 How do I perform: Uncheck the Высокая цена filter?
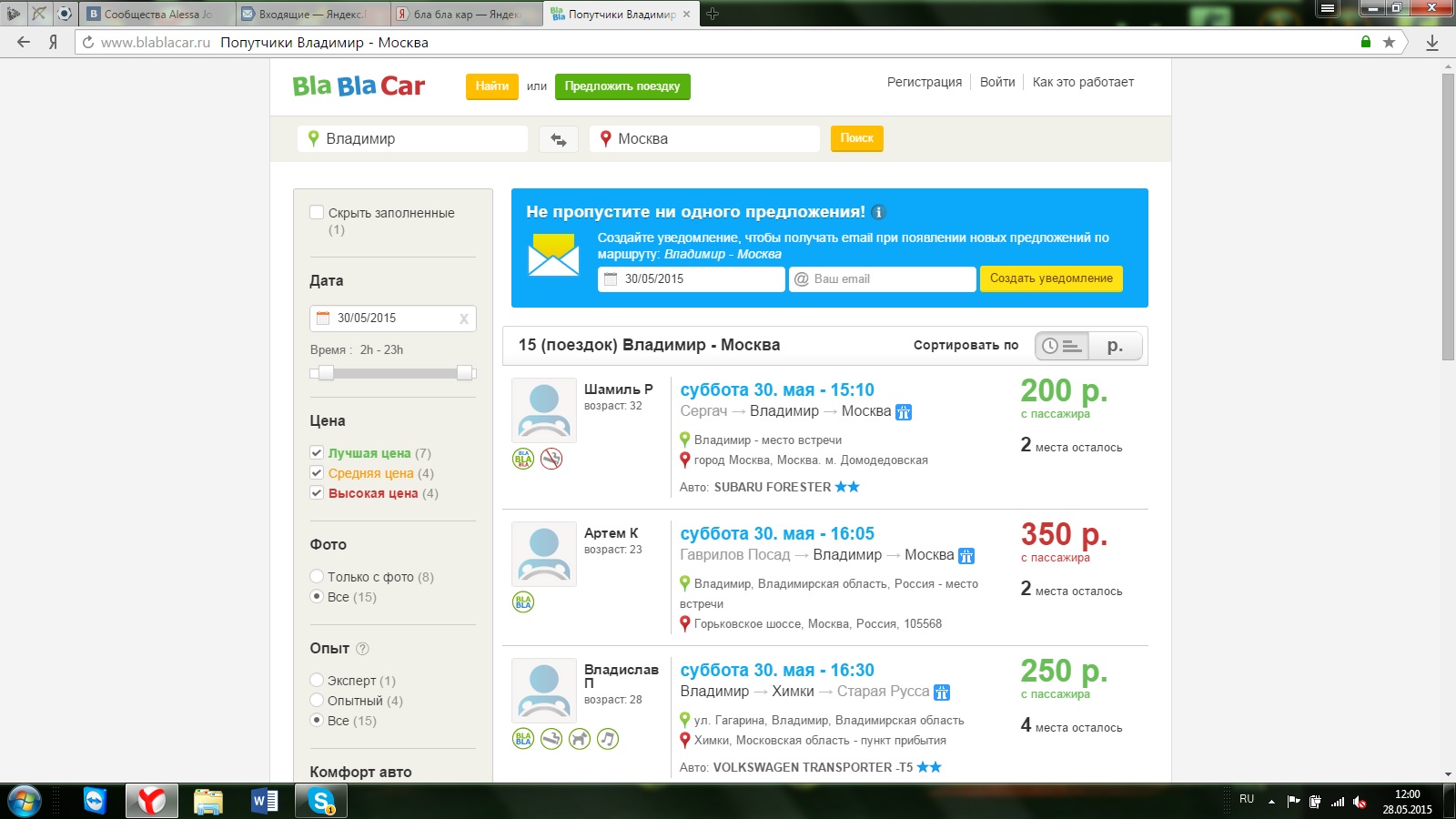click(x=317, y=492)
